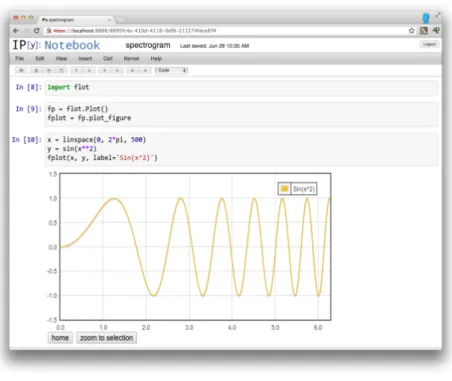452x381 pixels.
Task: Click the Logout button
Action: (429, 44)
